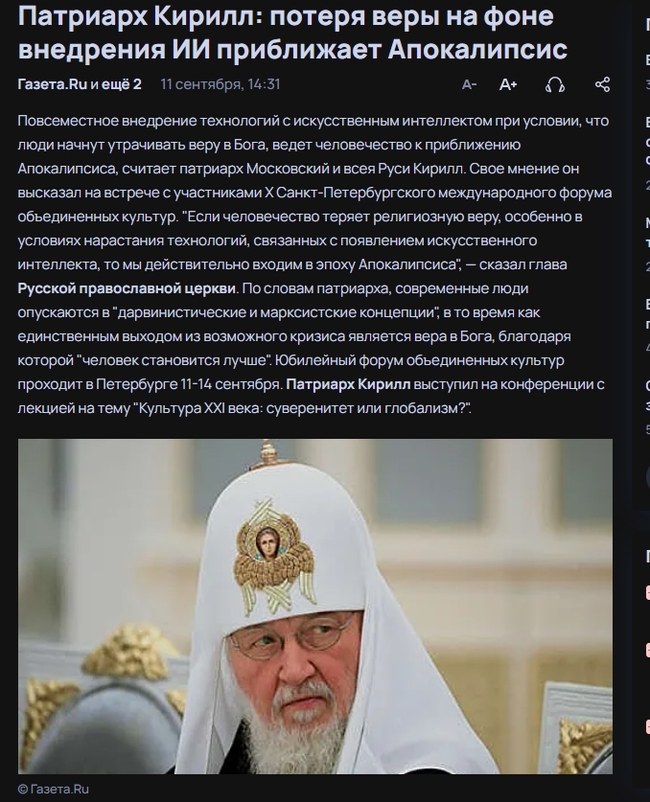Click the date 11 сентября, 14:31

[220, 84]
